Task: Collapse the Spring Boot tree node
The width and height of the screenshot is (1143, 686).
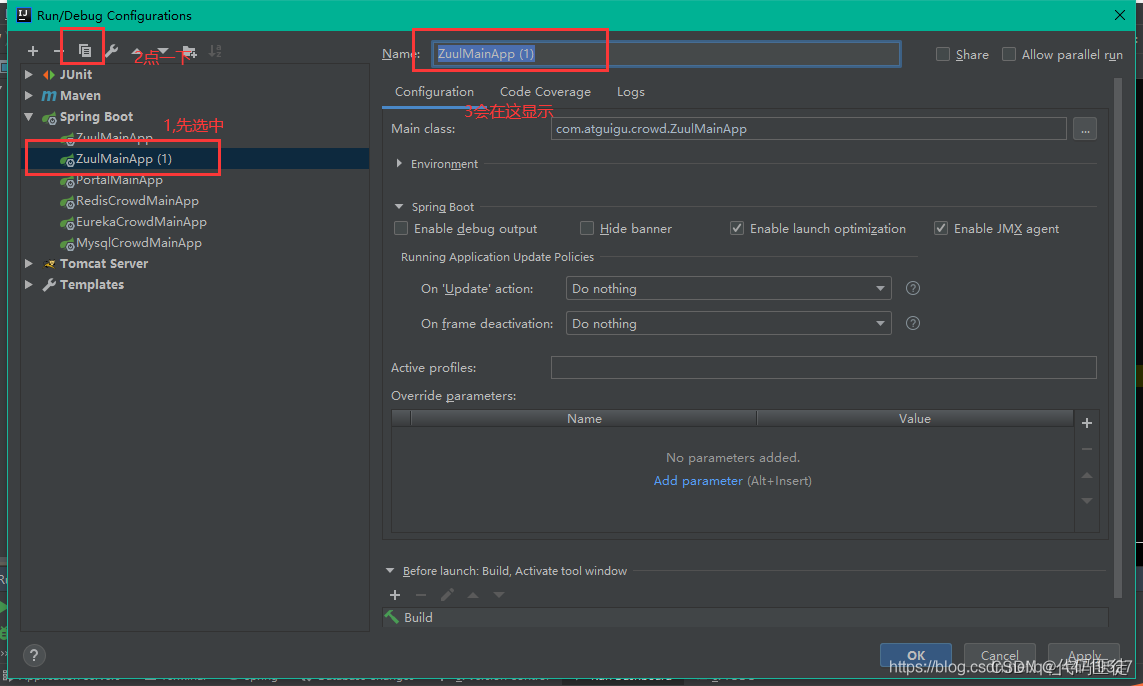Action: point(28,117)
